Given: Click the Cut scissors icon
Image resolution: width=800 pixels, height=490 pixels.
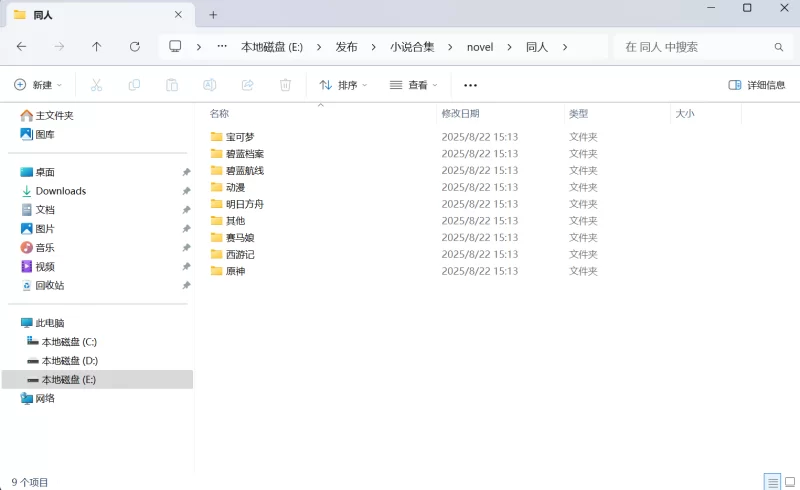Looking at the screenshot, I should click(96, 85).
